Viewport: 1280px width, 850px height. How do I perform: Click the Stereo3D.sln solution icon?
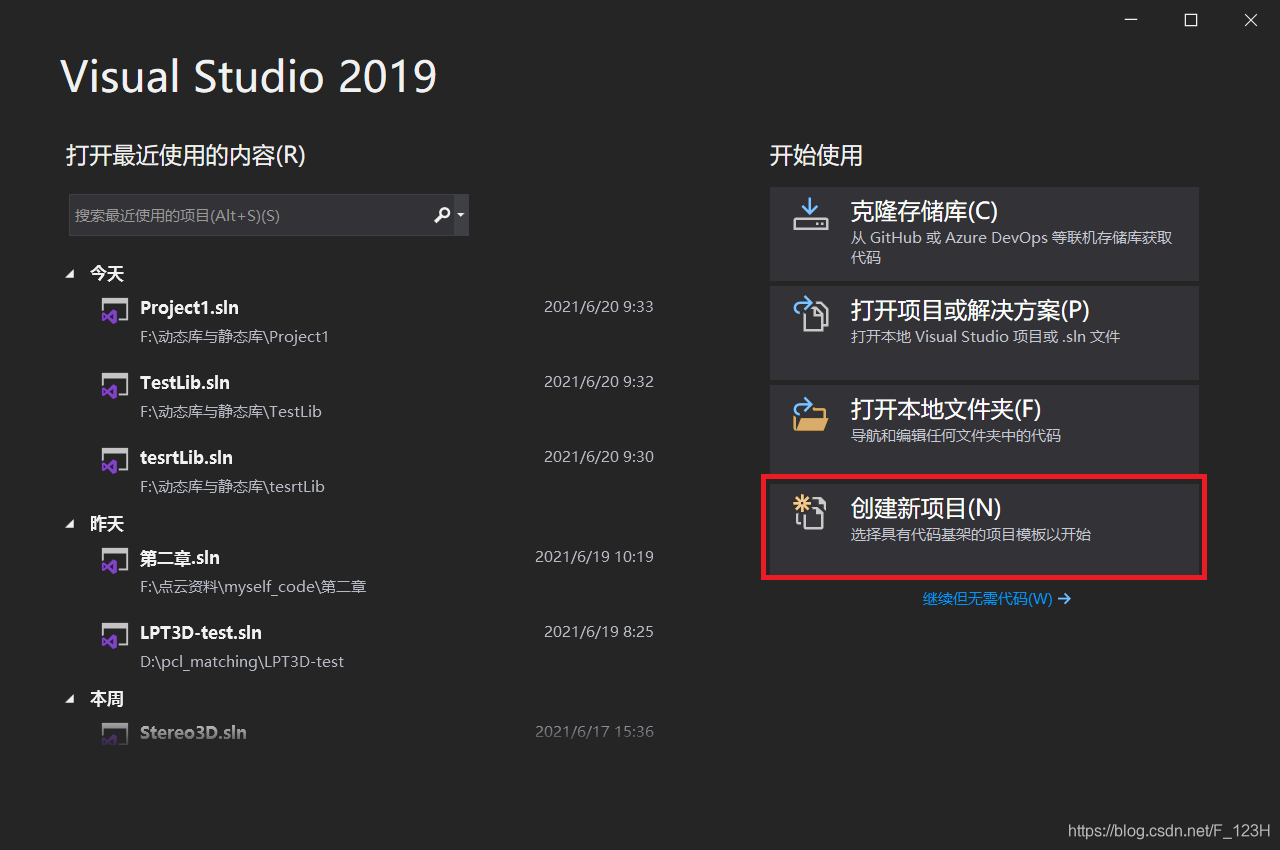(x=114, y=734)
